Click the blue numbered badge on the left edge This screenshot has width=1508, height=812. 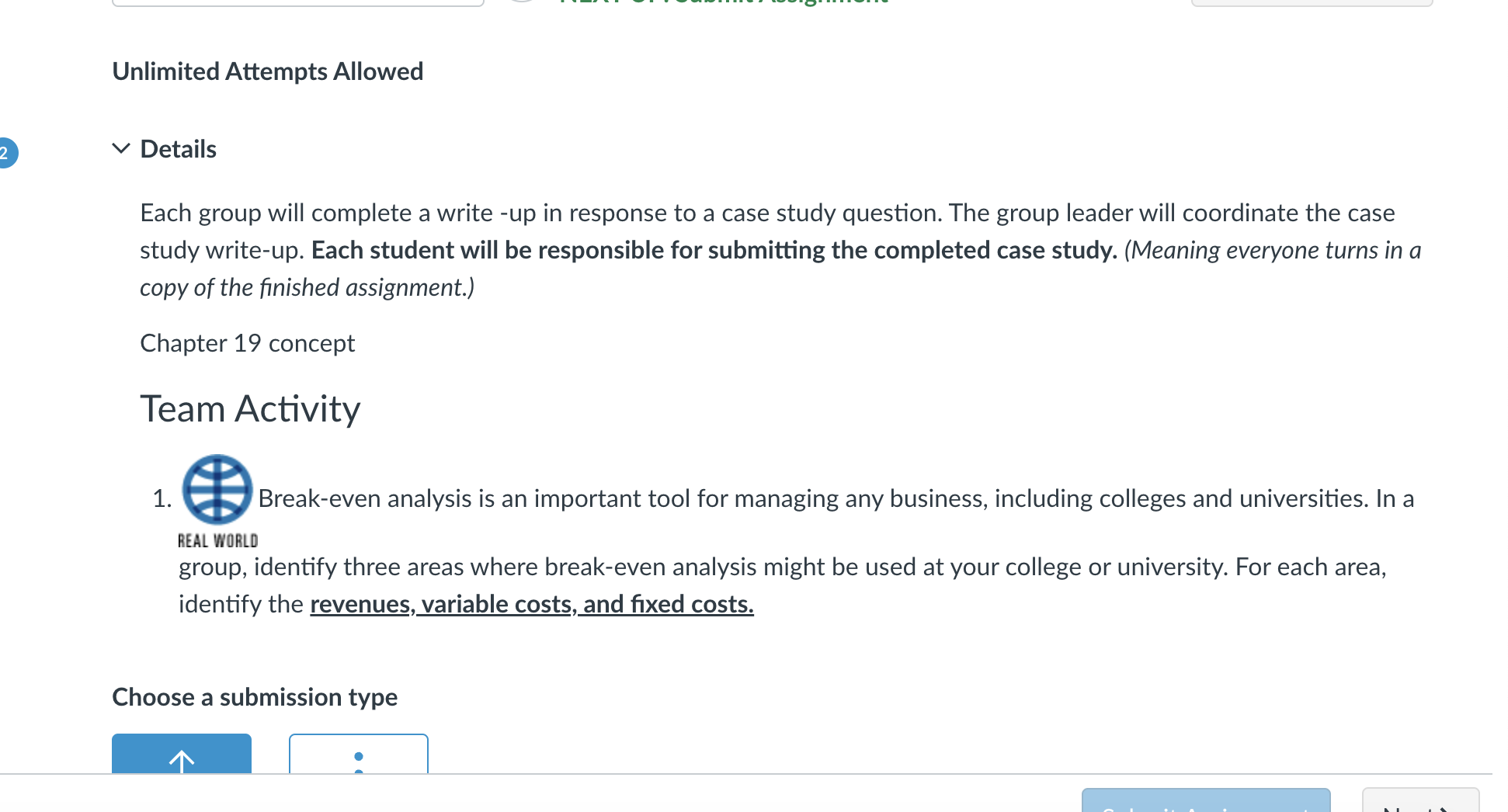(6, 152)
